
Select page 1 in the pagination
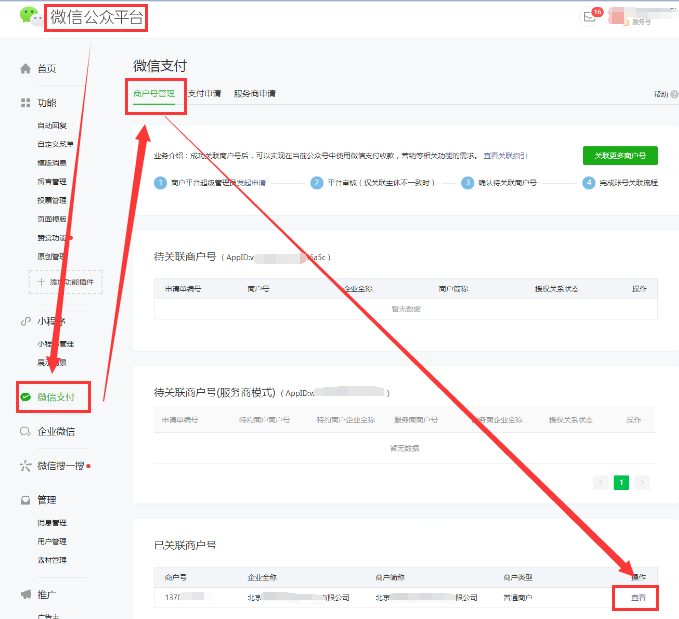click(x=621, y=482)
